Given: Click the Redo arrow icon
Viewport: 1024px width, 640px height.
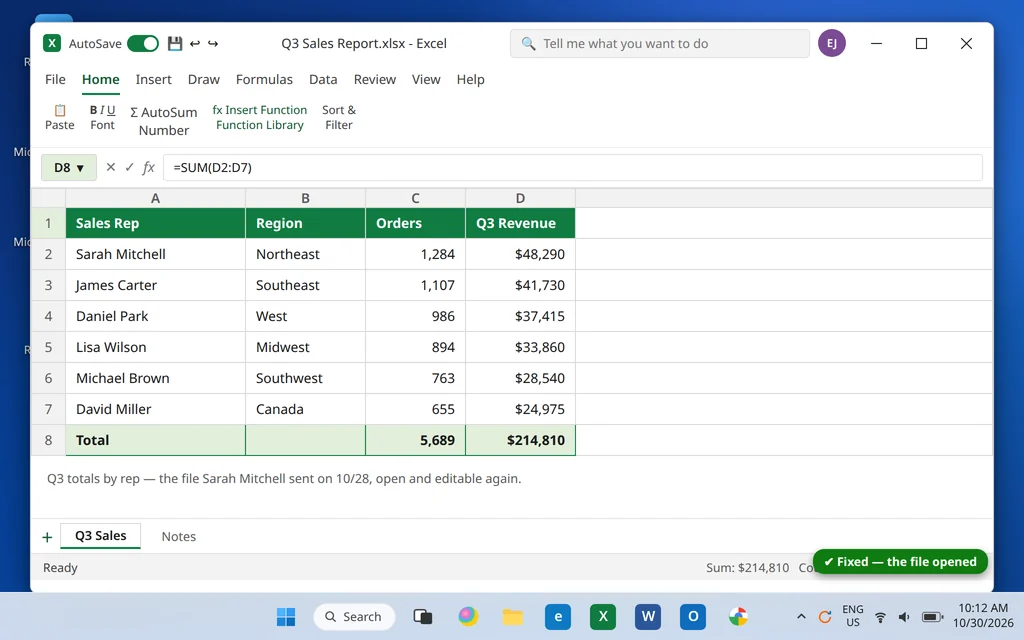Looking at the screenshot, I should tap(213, 43).
